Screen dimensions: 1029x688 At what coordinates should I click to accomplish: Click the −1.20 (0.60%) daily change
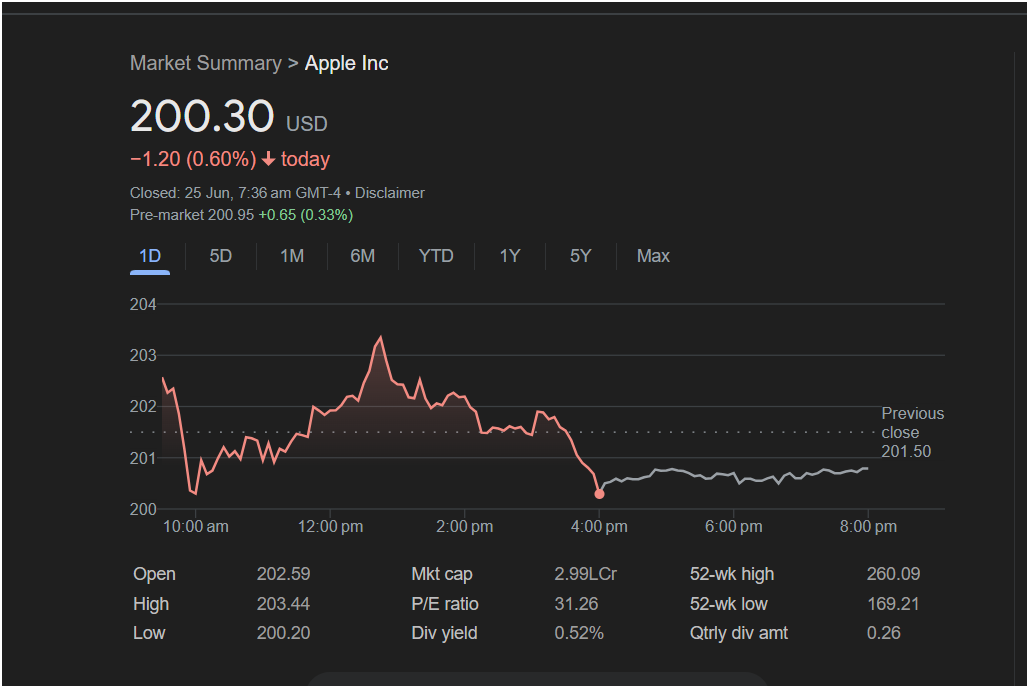tap(193, 159)
